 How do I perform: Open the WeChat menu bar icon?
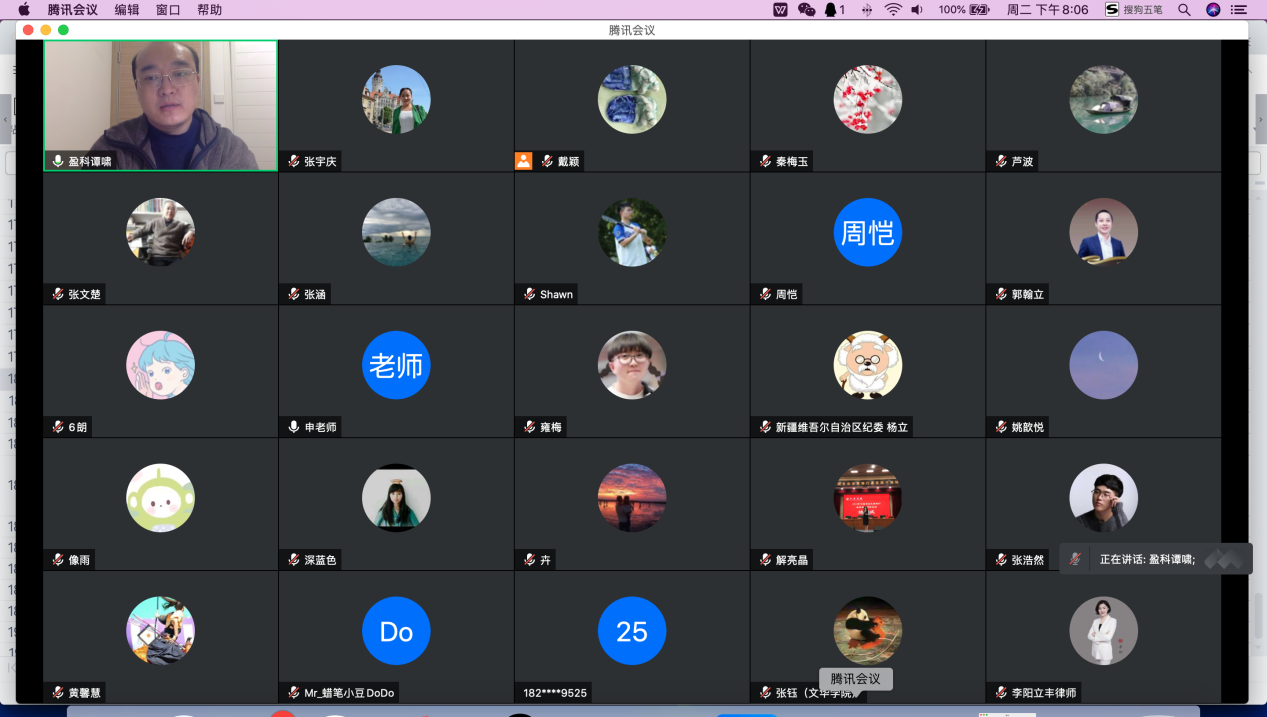tap(806, 10)
